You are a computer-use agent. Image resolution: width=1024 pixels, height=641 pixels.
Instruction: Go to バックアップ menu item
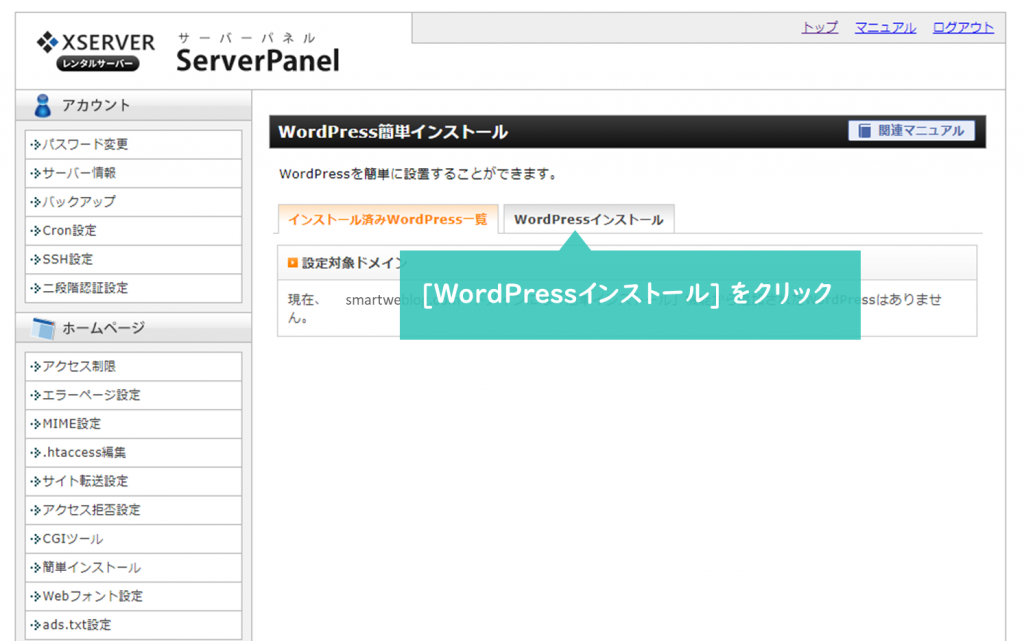pos(133,202)
